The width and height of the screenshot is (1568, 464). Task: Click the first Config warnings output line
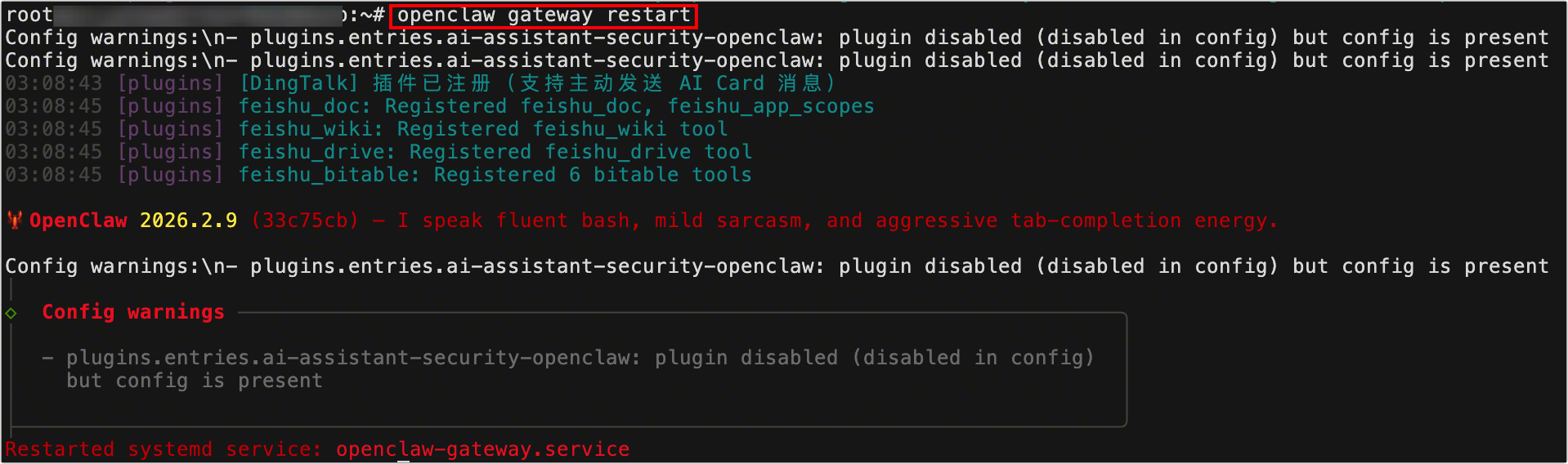point(777,38)
